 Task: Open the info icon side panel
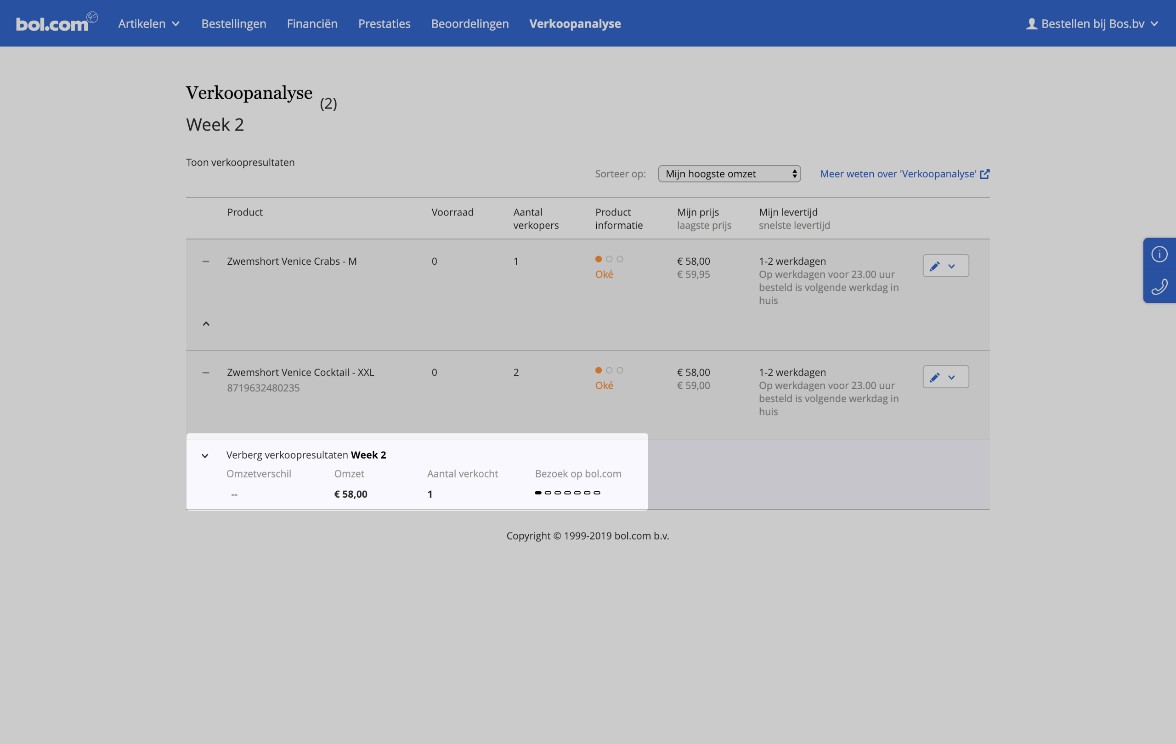pos(1159,254)
